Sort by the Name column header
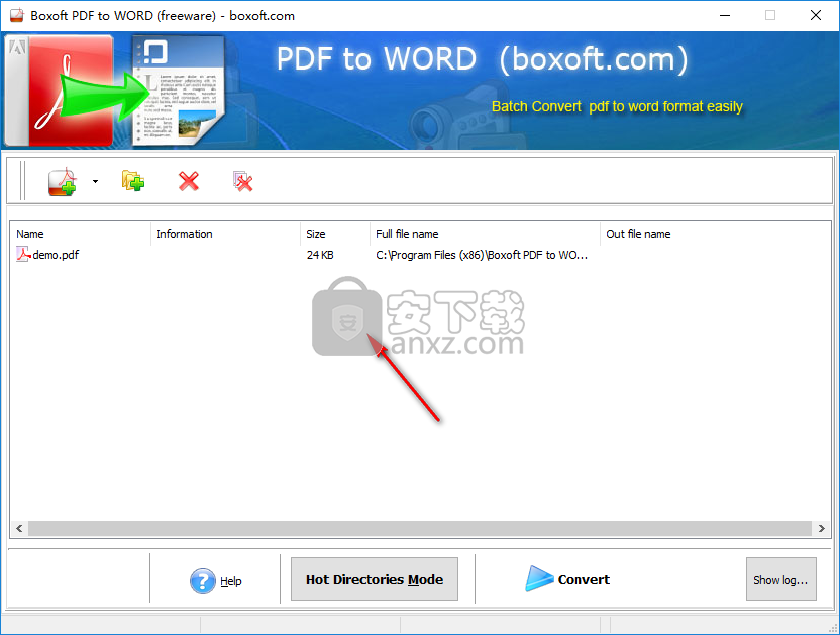This screenshot has width=840, height=635. (x=80, y=234)
